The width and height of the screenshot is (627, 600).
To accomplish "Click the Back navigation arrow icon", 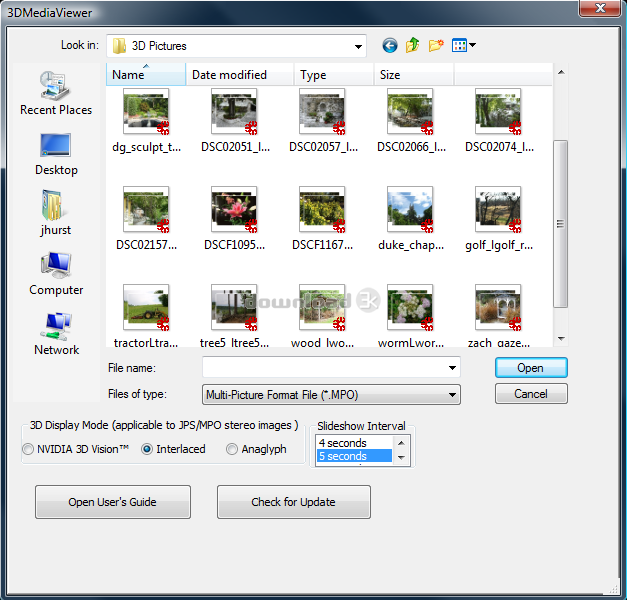I will click(x=389, y=45).
